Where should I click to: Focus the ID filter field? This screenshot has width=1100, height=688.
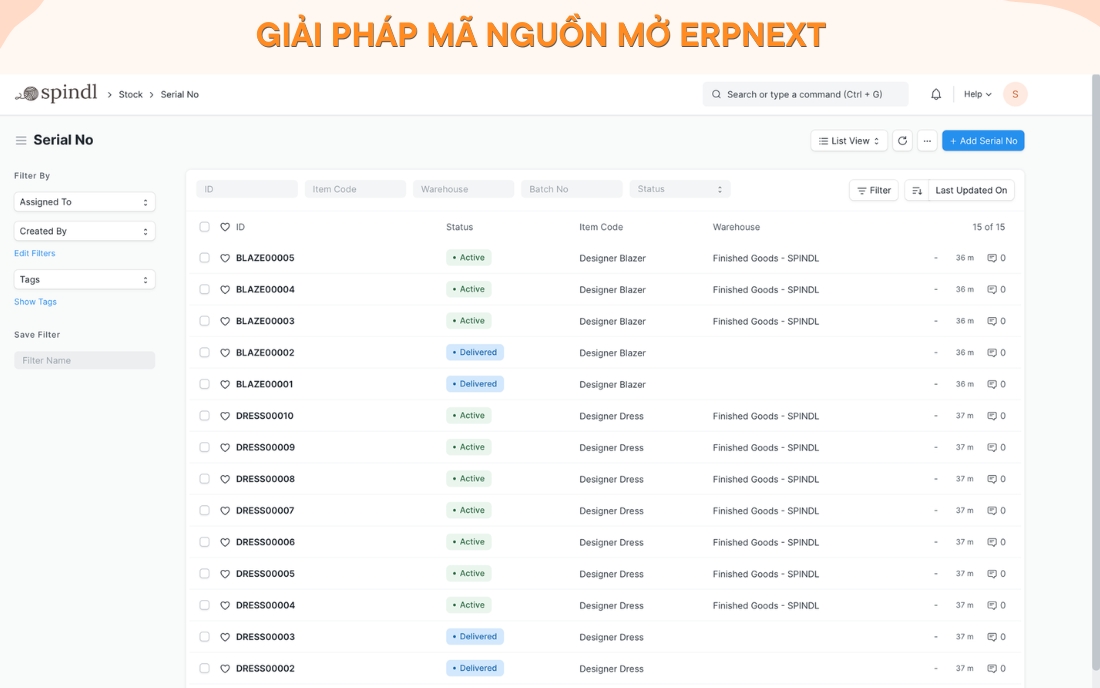247,189
